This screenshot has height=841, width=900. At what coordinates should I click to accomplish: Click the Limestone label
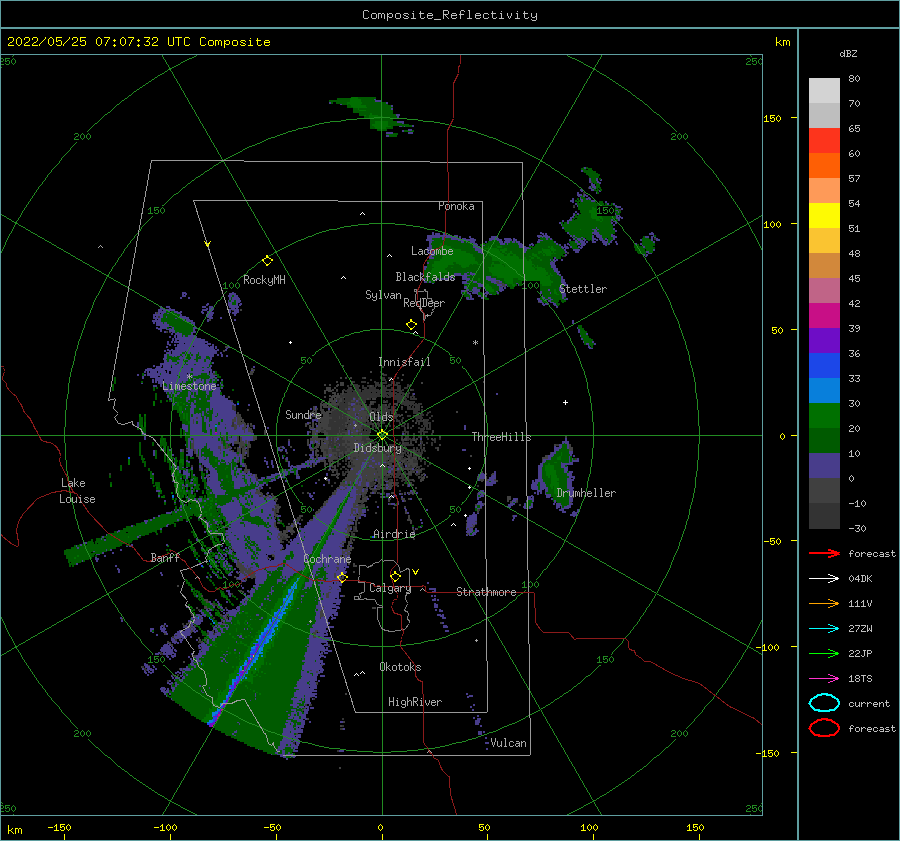[189, 386]
